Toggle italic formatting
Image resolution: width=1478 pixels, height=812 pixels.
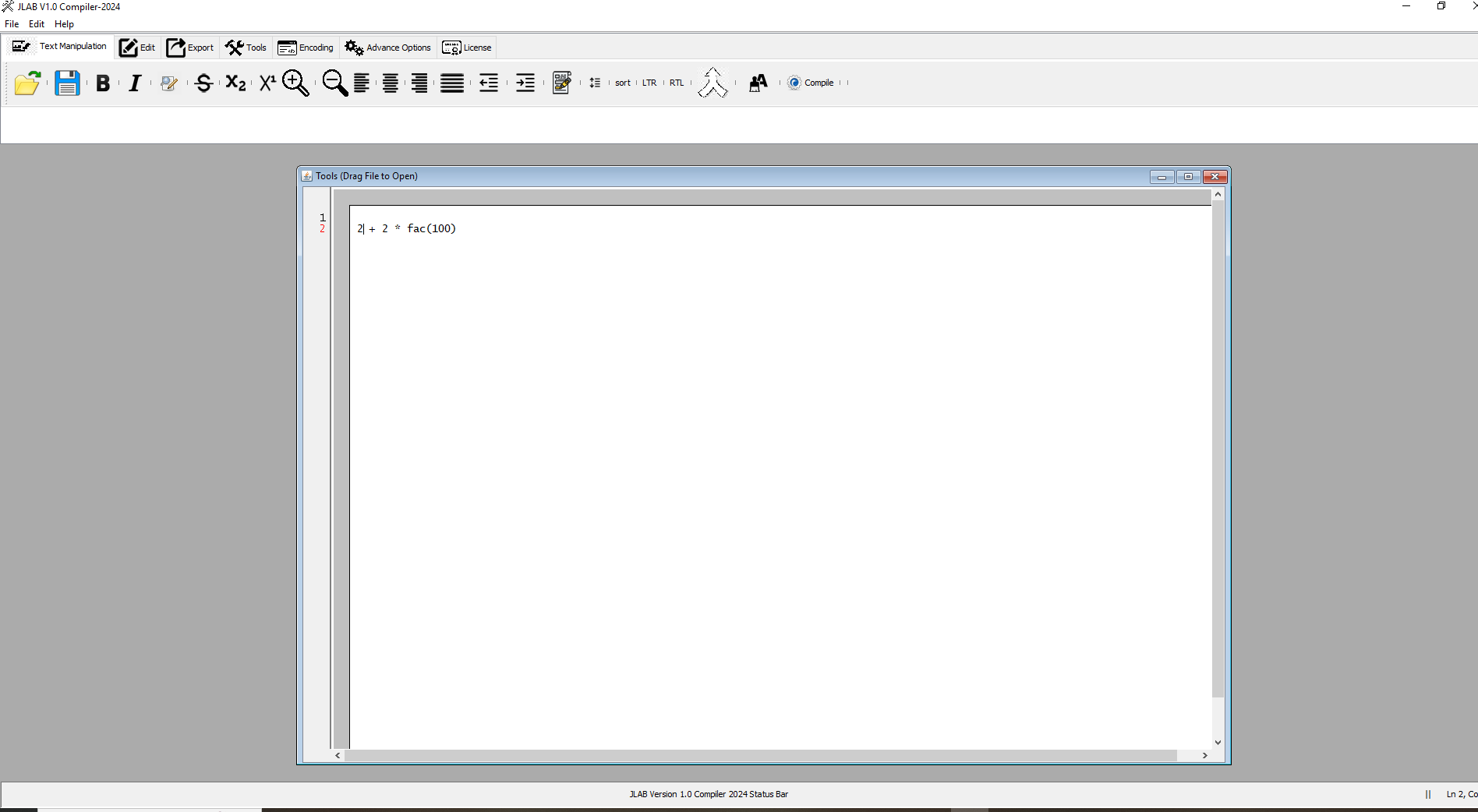click(135, 83)
